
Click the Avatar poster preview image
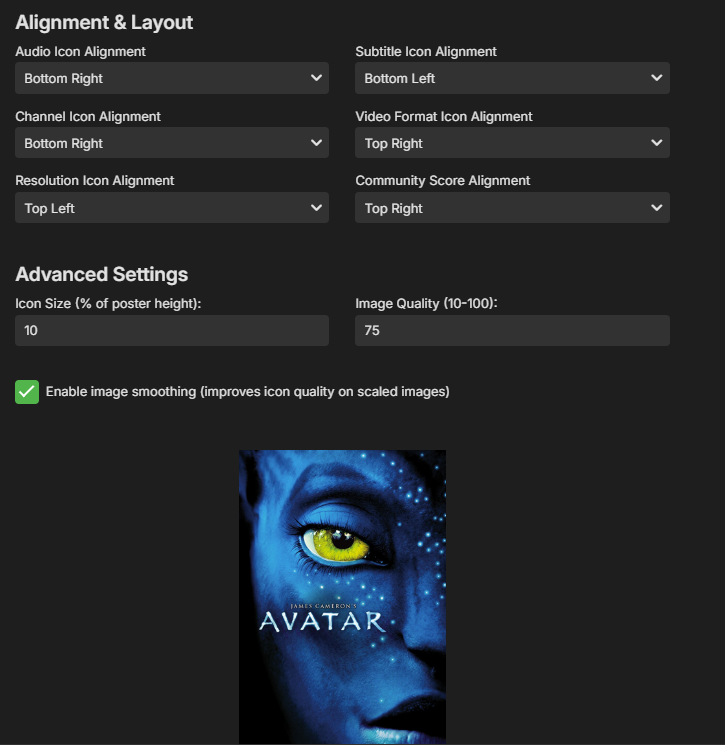342,597
